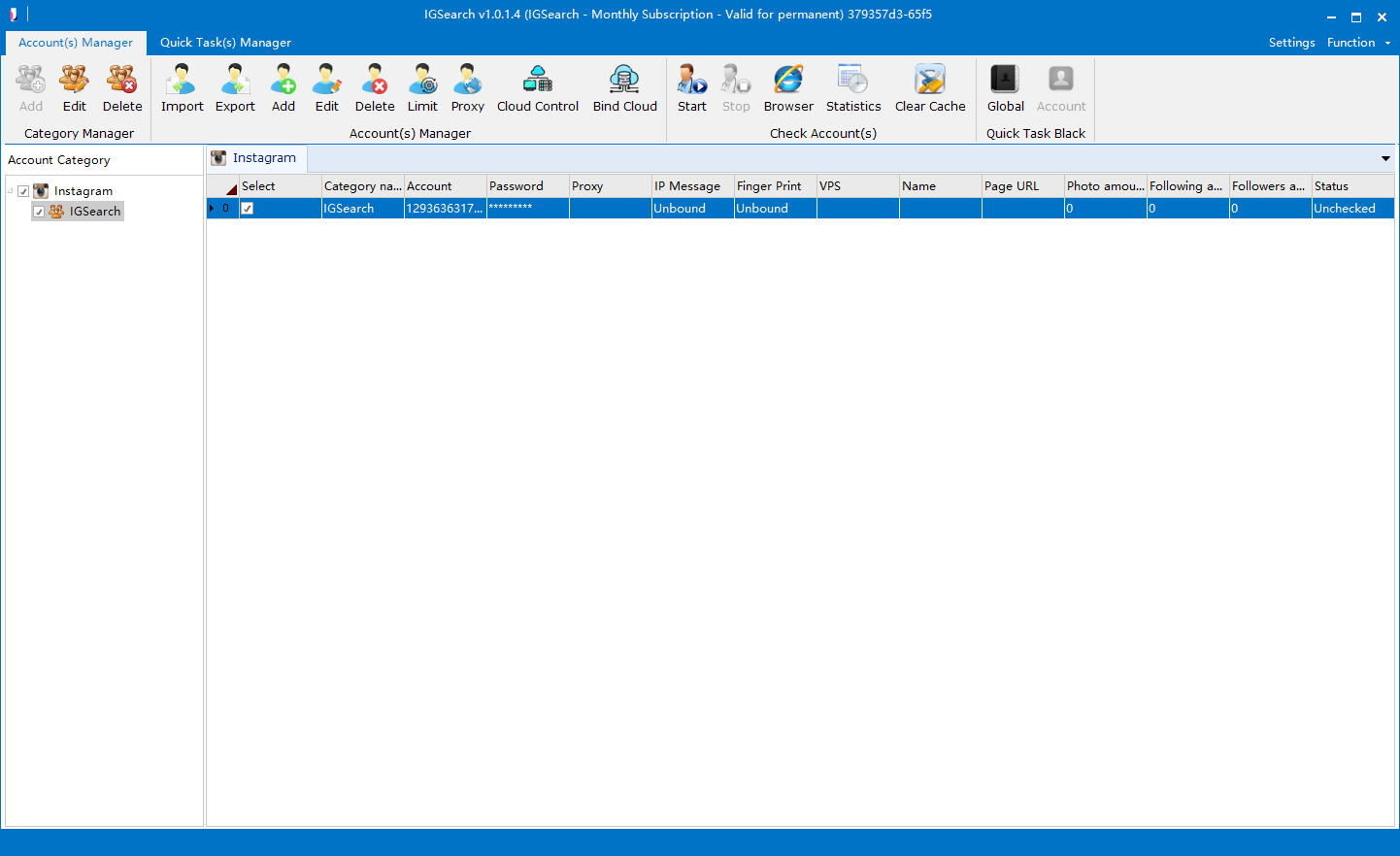The height and width of the screenshot is (856, 1400).
Task: Click the Bind Cloud icon
Action: [x=625, y=80]
